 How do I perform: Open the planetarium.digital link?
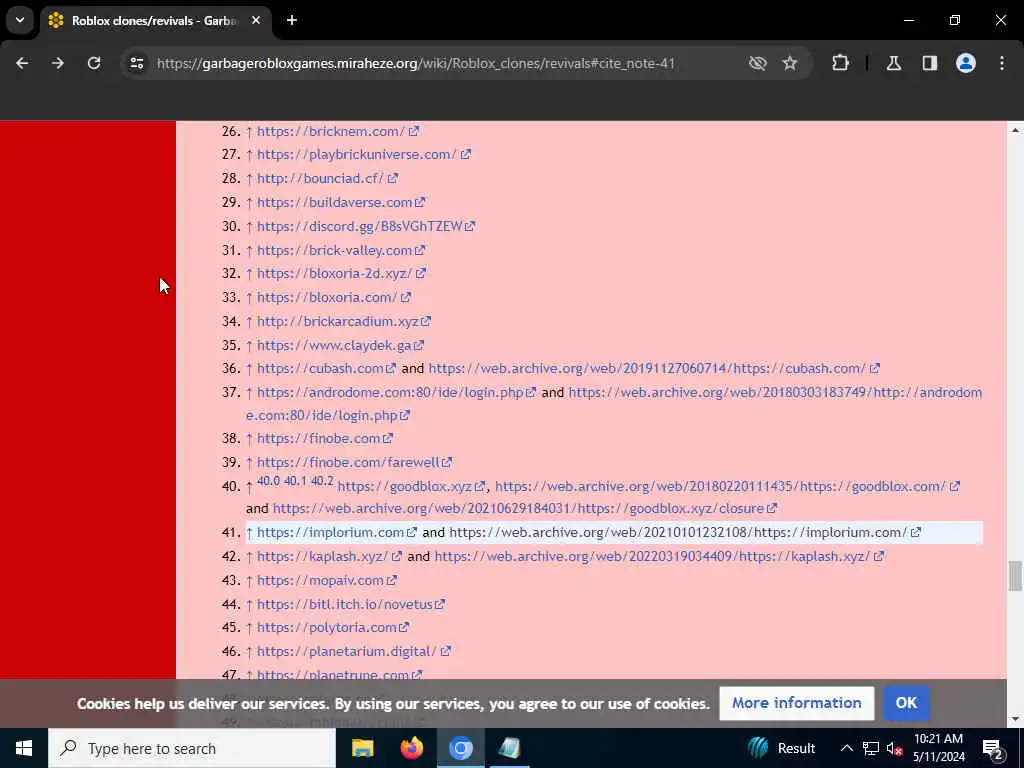point(347,652)
